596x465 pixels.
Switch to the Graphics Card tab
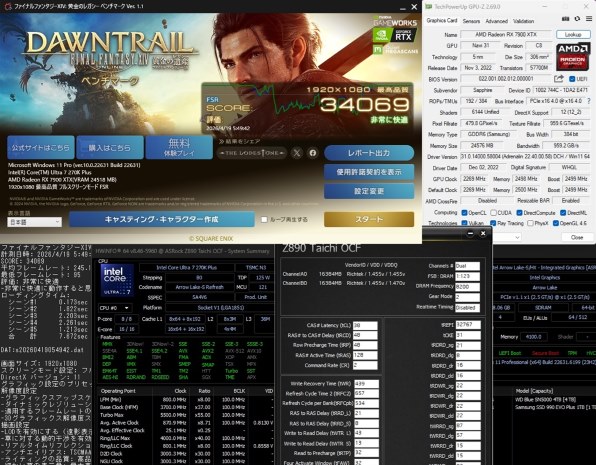441,21
